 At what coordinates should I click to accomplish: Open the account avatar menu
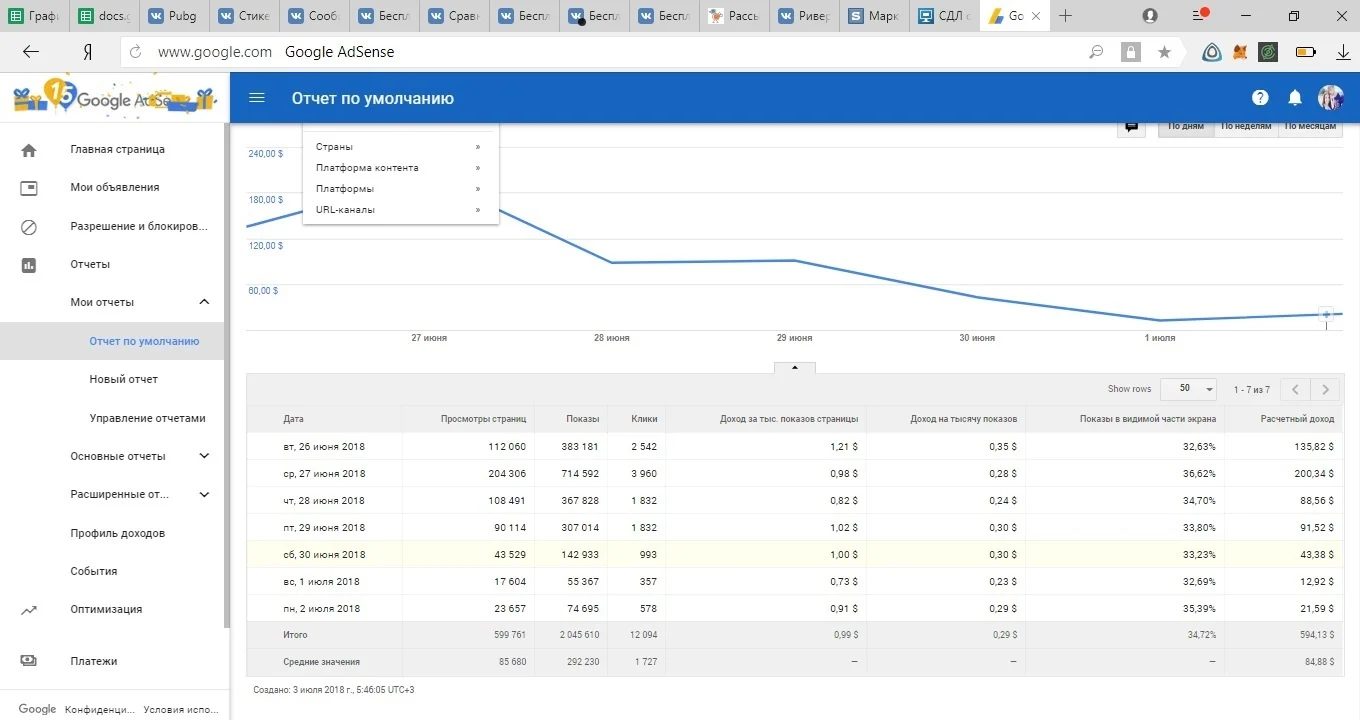1331,97
